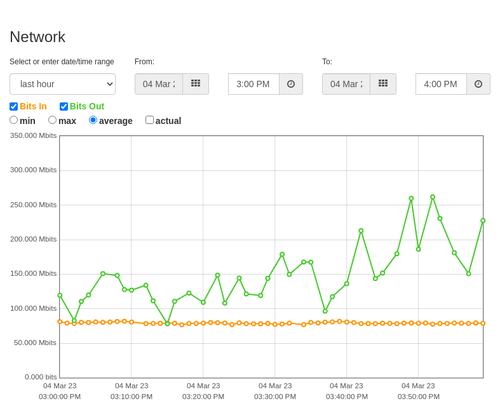Click the '250.000 Mbits' axis label
Image resolution: width=500 pixels, height=403 pixels.
[x=33, y=205]
